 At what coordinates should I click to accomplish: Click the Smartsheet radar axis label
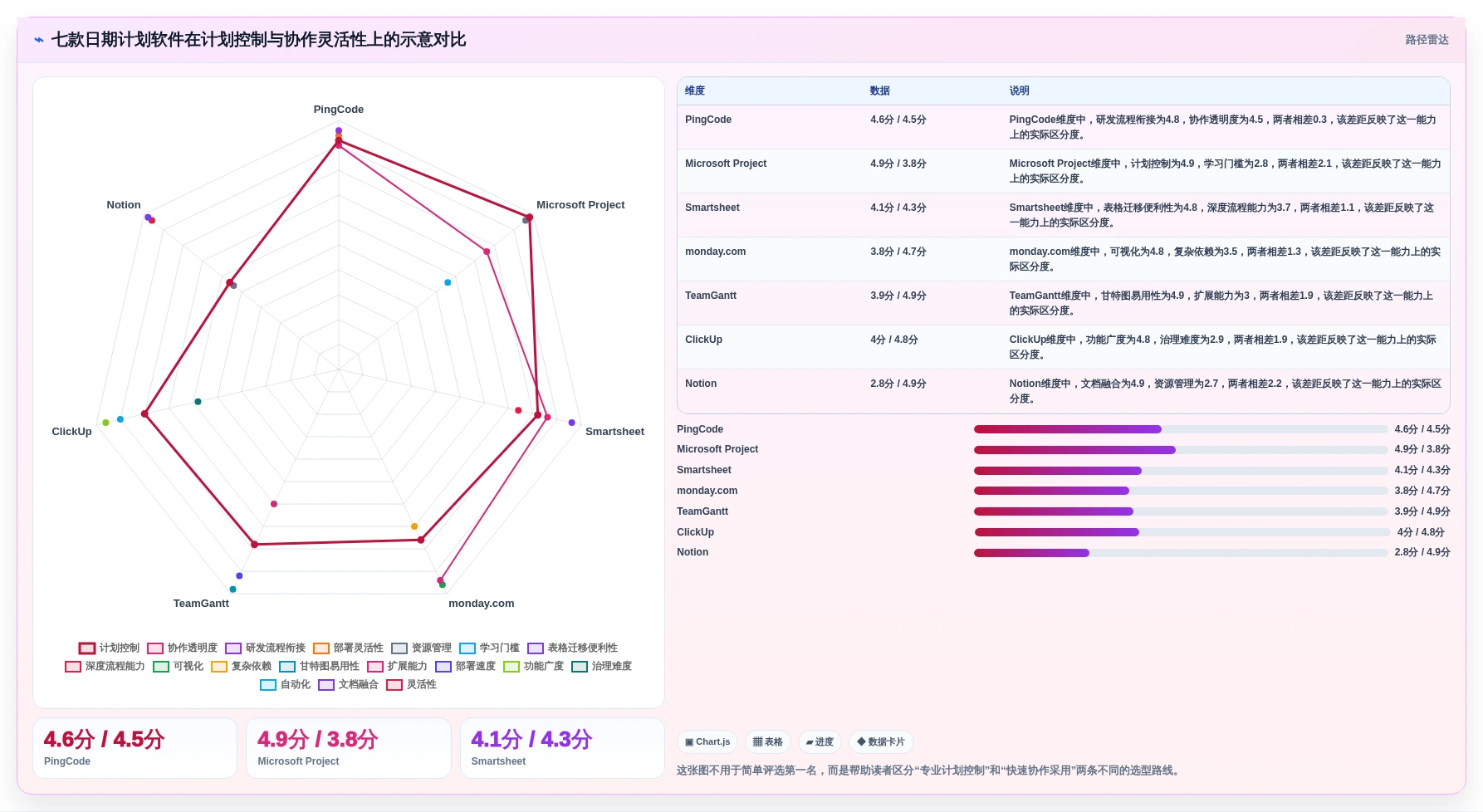pos(614,432)
